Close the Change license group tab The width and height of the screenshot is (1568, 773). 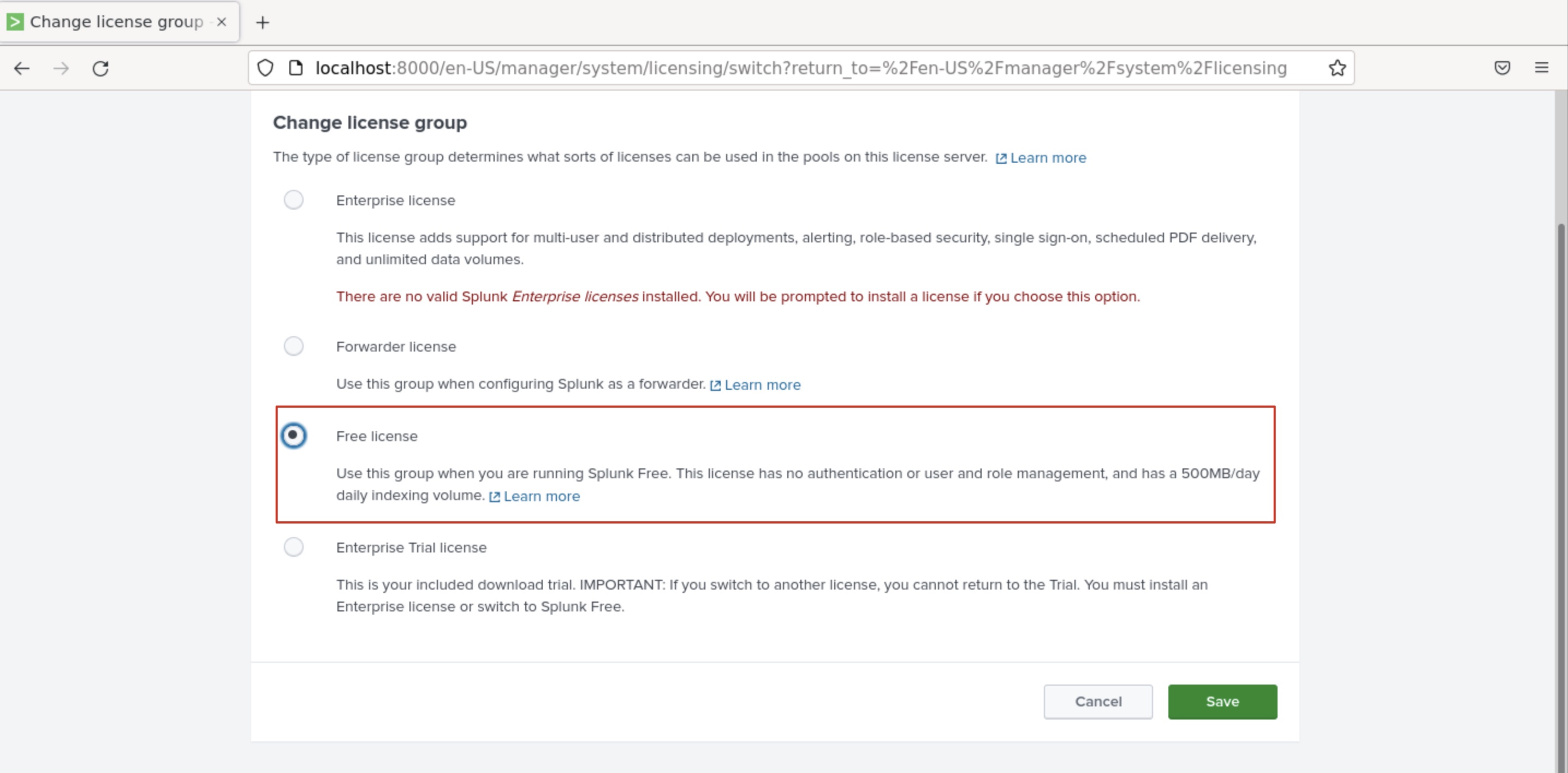(222, 22)
